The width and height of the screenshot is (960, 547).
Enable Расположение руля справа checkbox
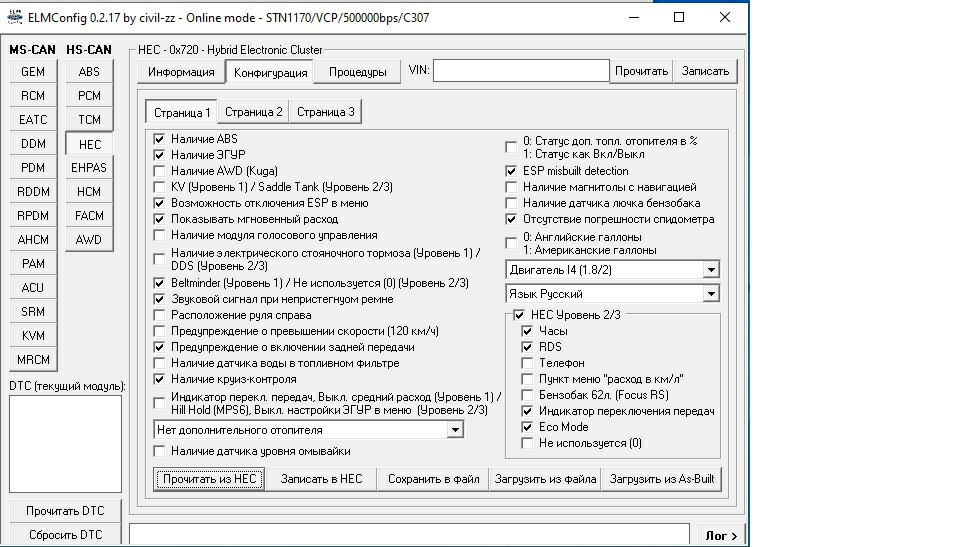(159, 315)
